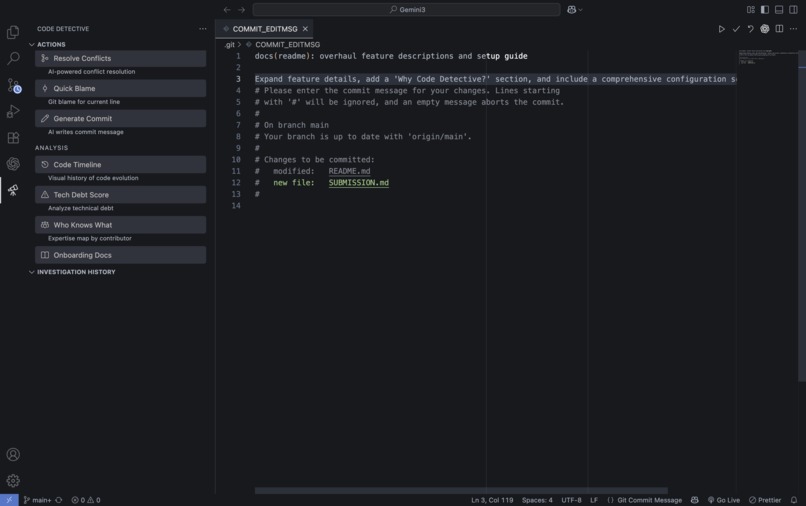The height and width of the screenshot is (506, 806).
Task: Open the Search view in the activity bar
Action: [x=13, y=59]
